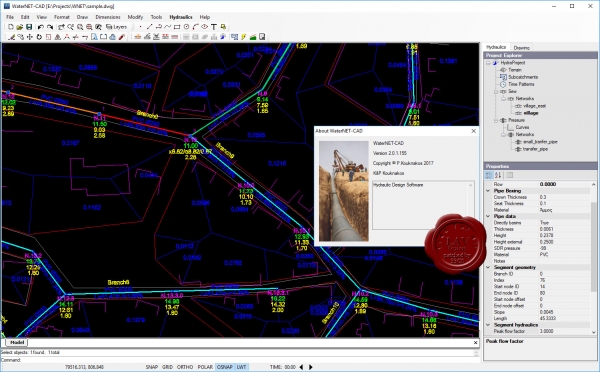The width and height of the screenshot is (600, 372).
Task: Collapse the HydroProject tree node
Action: (x=488, y=63)
